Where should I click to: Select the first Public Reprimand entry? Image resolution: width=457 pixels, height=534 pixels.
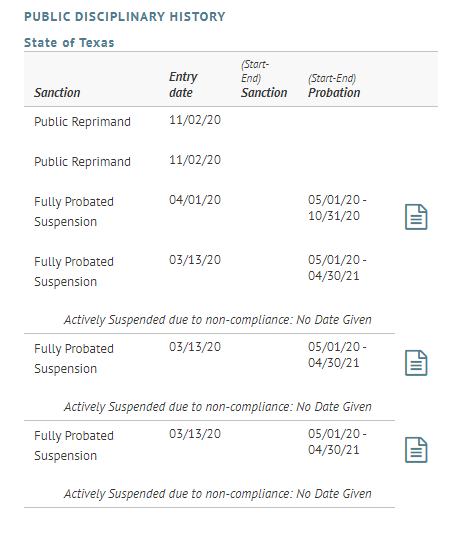click(x=82, y=122)
